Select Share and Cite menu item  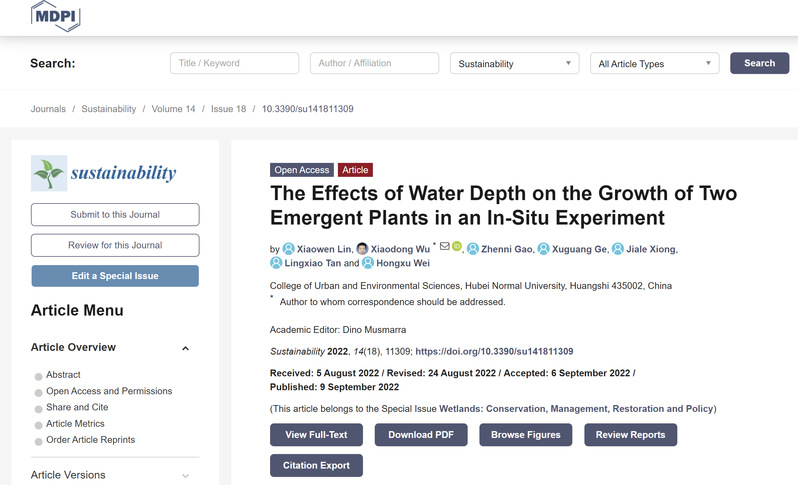pos(79,407)
